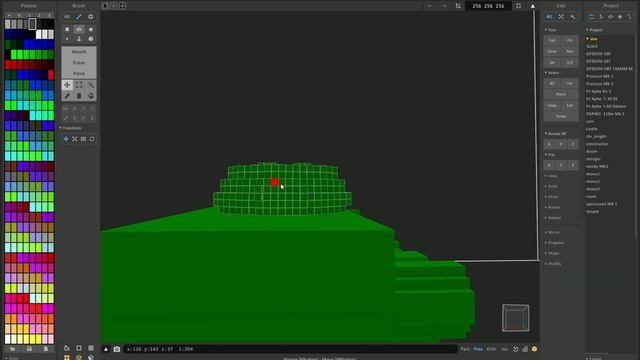Pick the red swatch at palette right edge
640x360 pixels.
pyautogui.click(x=51, y=75)
